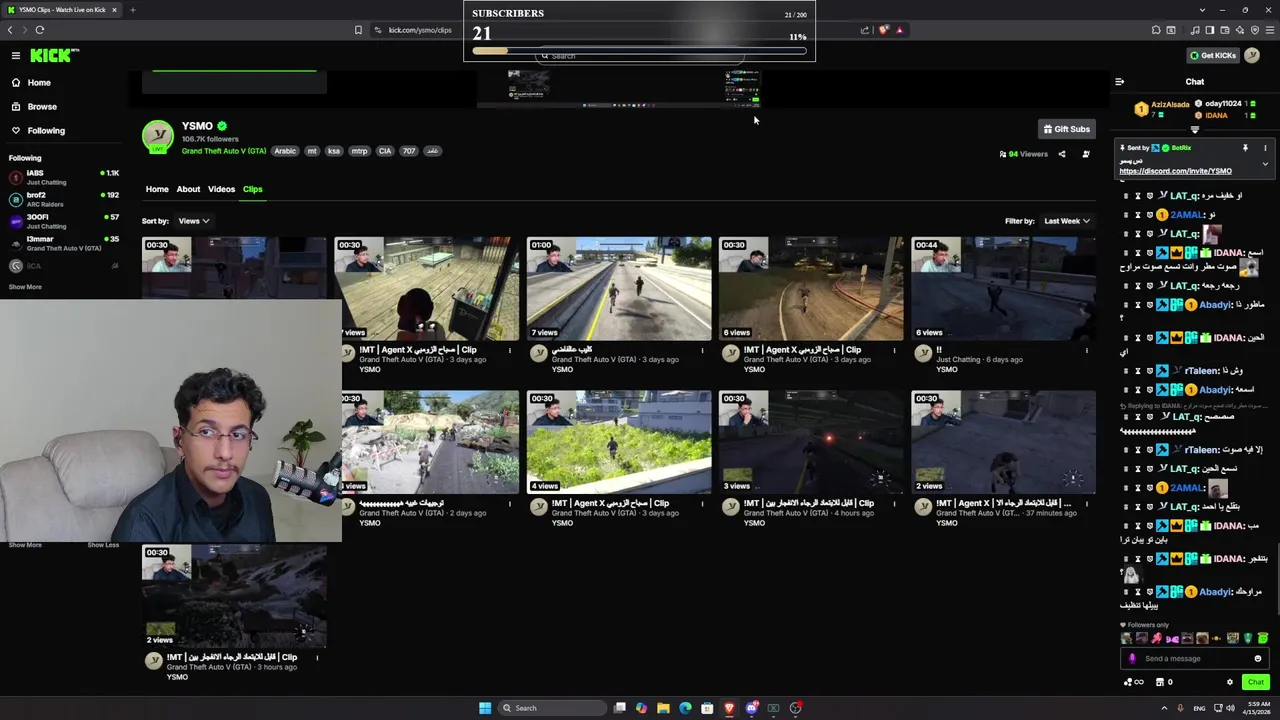Click the Gift Subs button

click(x=1066, y=129)
